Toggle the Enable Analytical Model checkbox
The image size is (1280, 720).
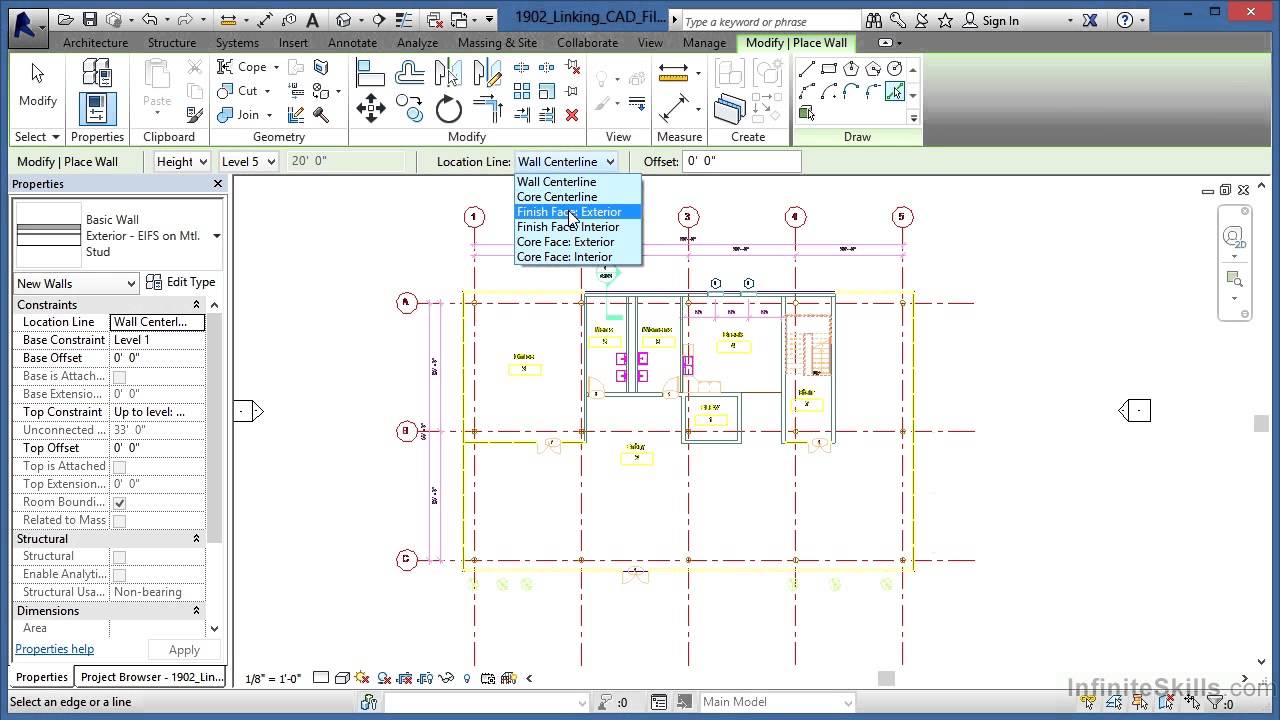tap(119, 575)
